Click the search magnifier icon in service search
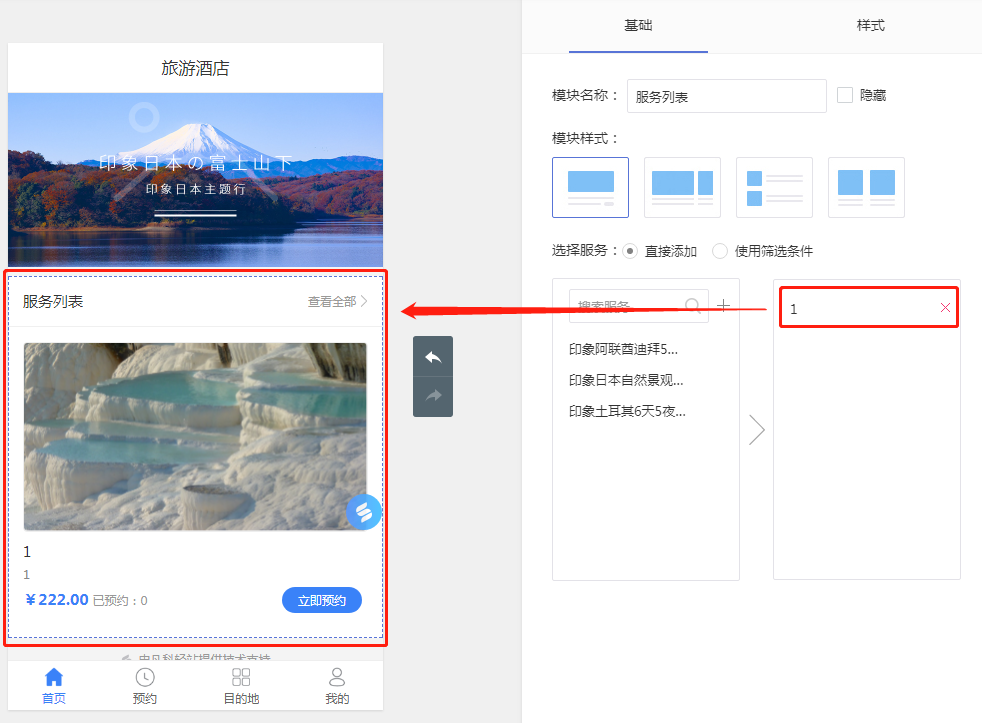 694,304
